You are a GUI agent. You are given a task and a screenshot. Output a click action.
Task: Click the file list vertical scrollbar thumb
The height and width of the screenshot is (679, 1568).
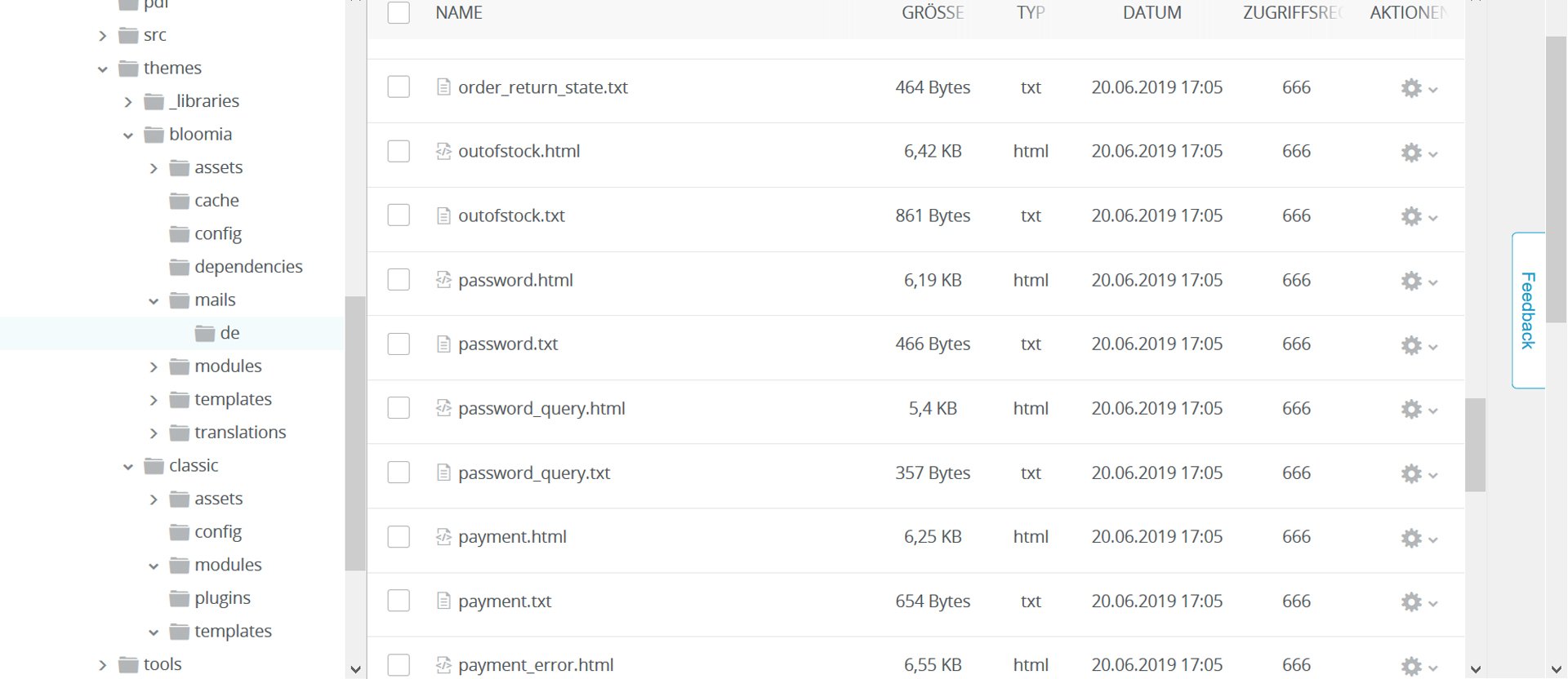tap(1475, 445)
